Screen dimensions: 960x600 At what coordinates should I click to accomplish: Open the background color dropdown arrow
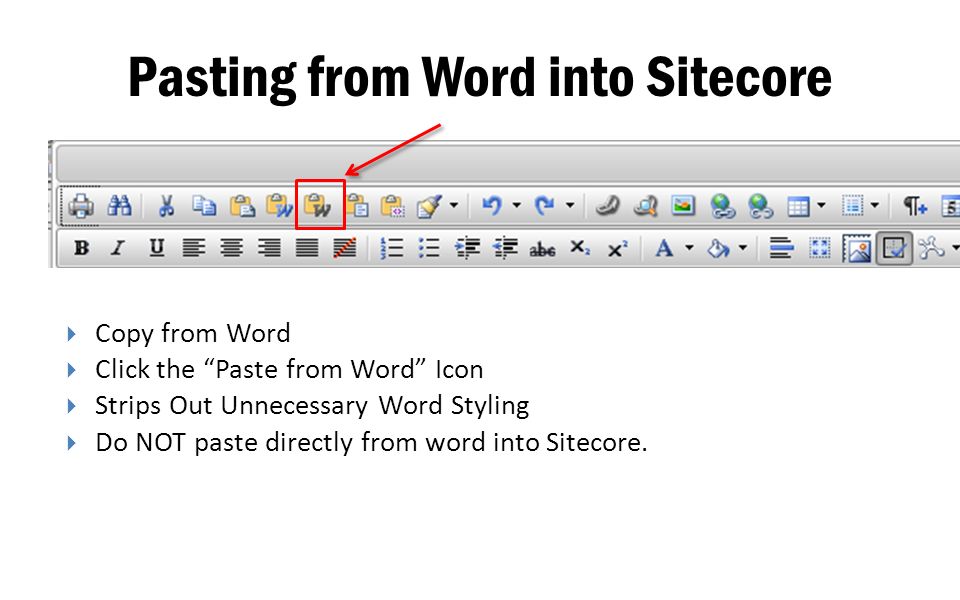click(x=743, y=247)
